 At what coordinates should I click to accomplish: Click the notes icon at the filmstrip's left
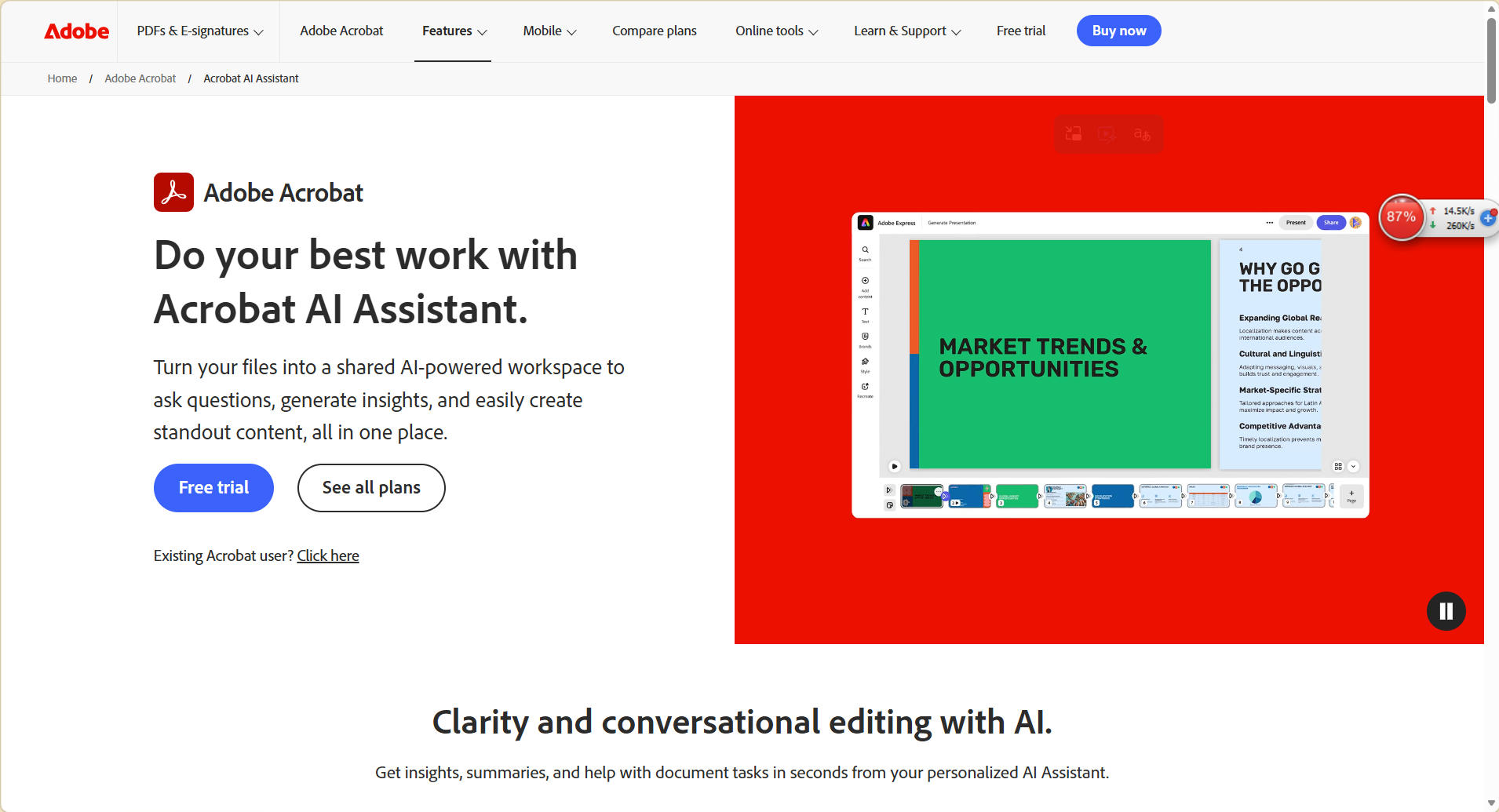(x=889, y=505)
